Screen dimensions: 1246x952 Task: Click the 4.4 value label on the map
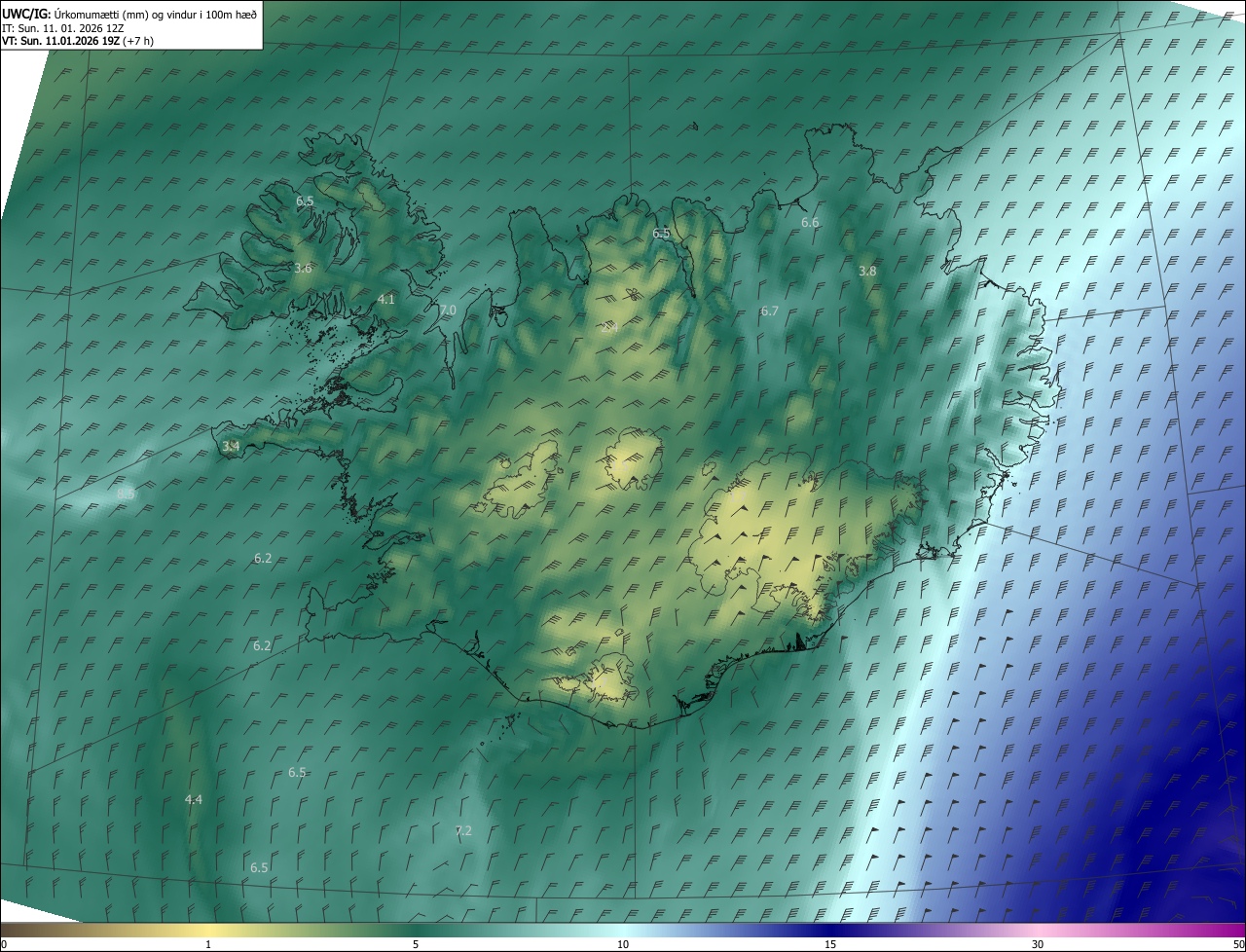coord(194,799)
